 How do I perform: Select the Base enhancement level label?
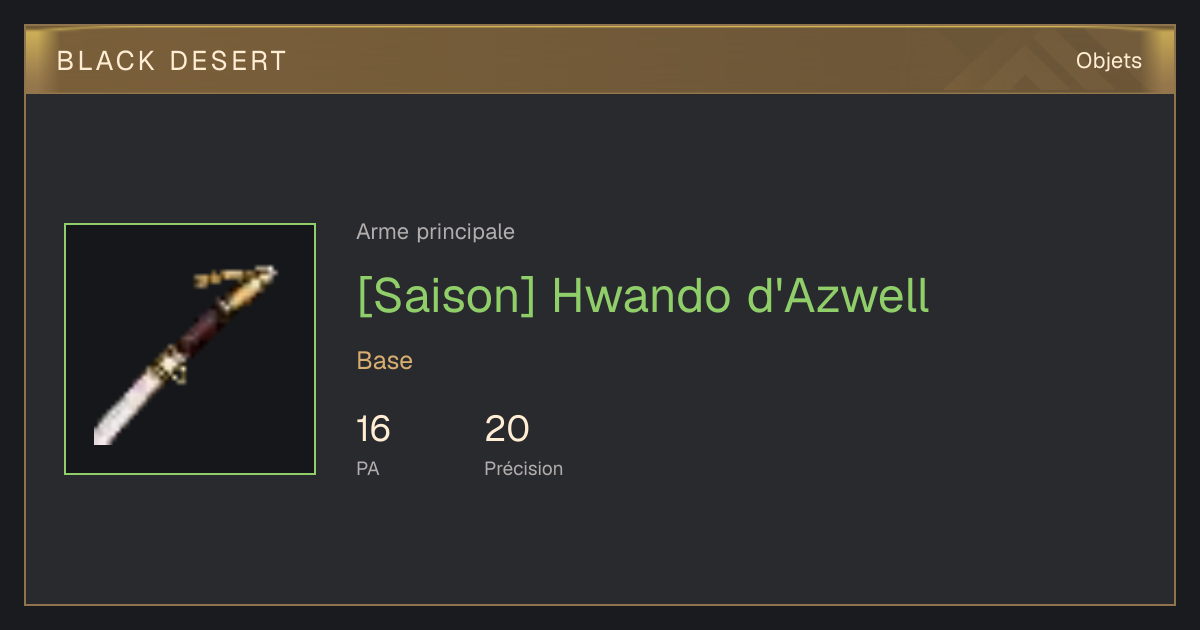coord(385,361)
